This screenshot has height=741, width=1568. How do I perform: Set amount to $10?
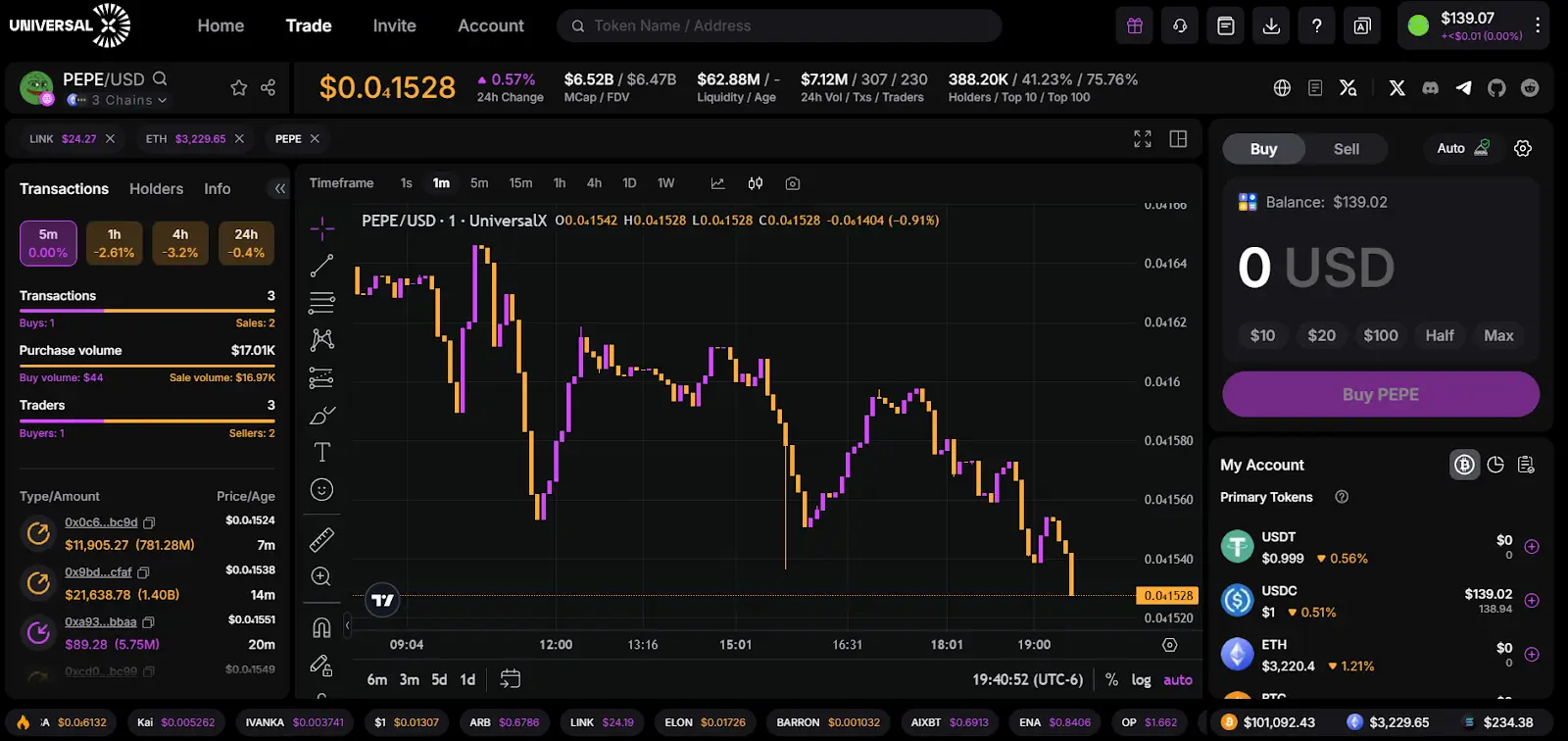click(x=1262, y=335)
